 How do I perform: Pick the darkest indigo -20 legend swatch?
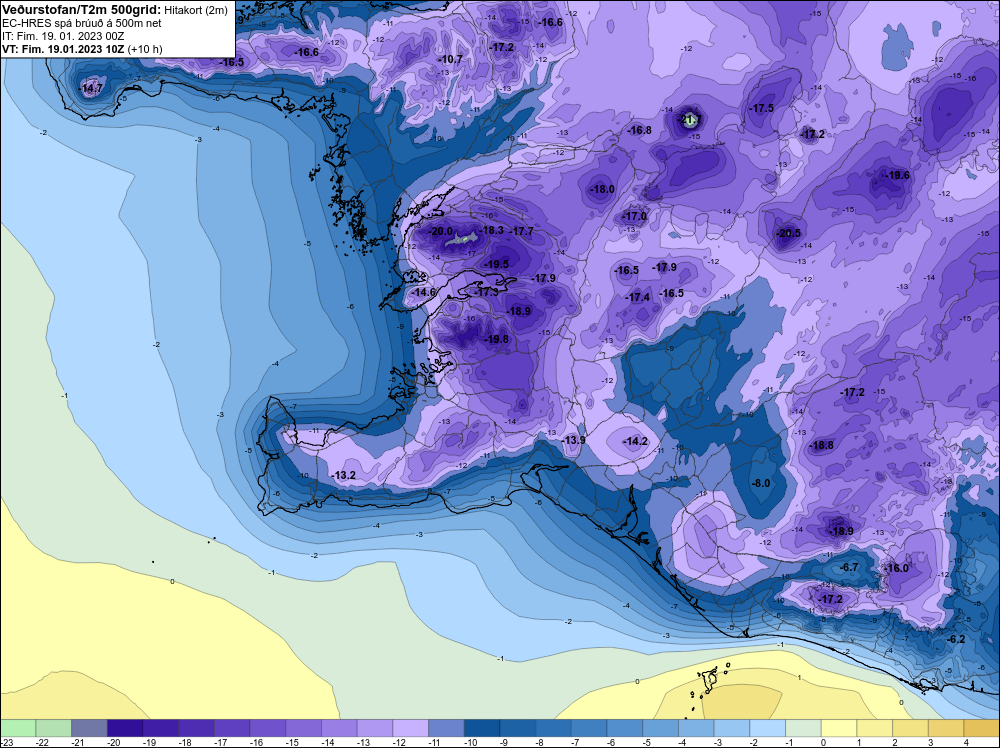pos(125,728)
